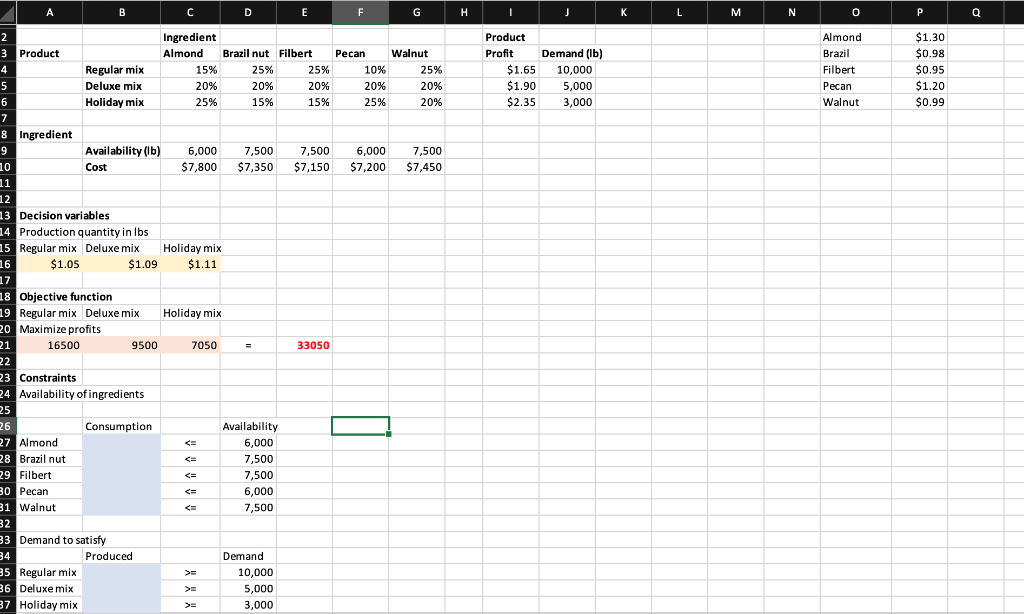The image size is (1024, 614).
Task: Select the cell showing total 33050
Action: pyautogui.click(x=361, y=345)
